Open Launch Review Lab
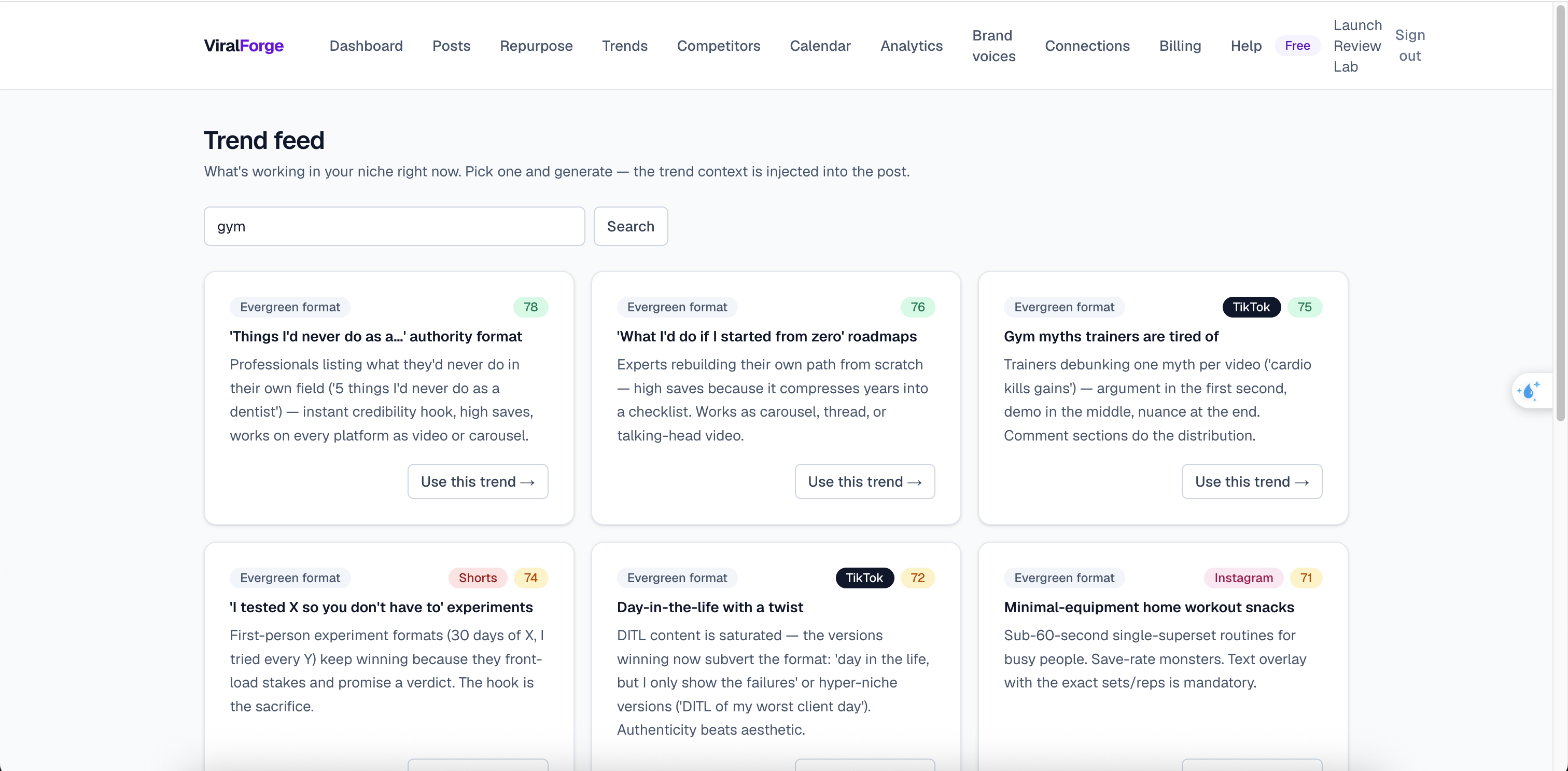1568x771 pixels. click(1357, 46)
